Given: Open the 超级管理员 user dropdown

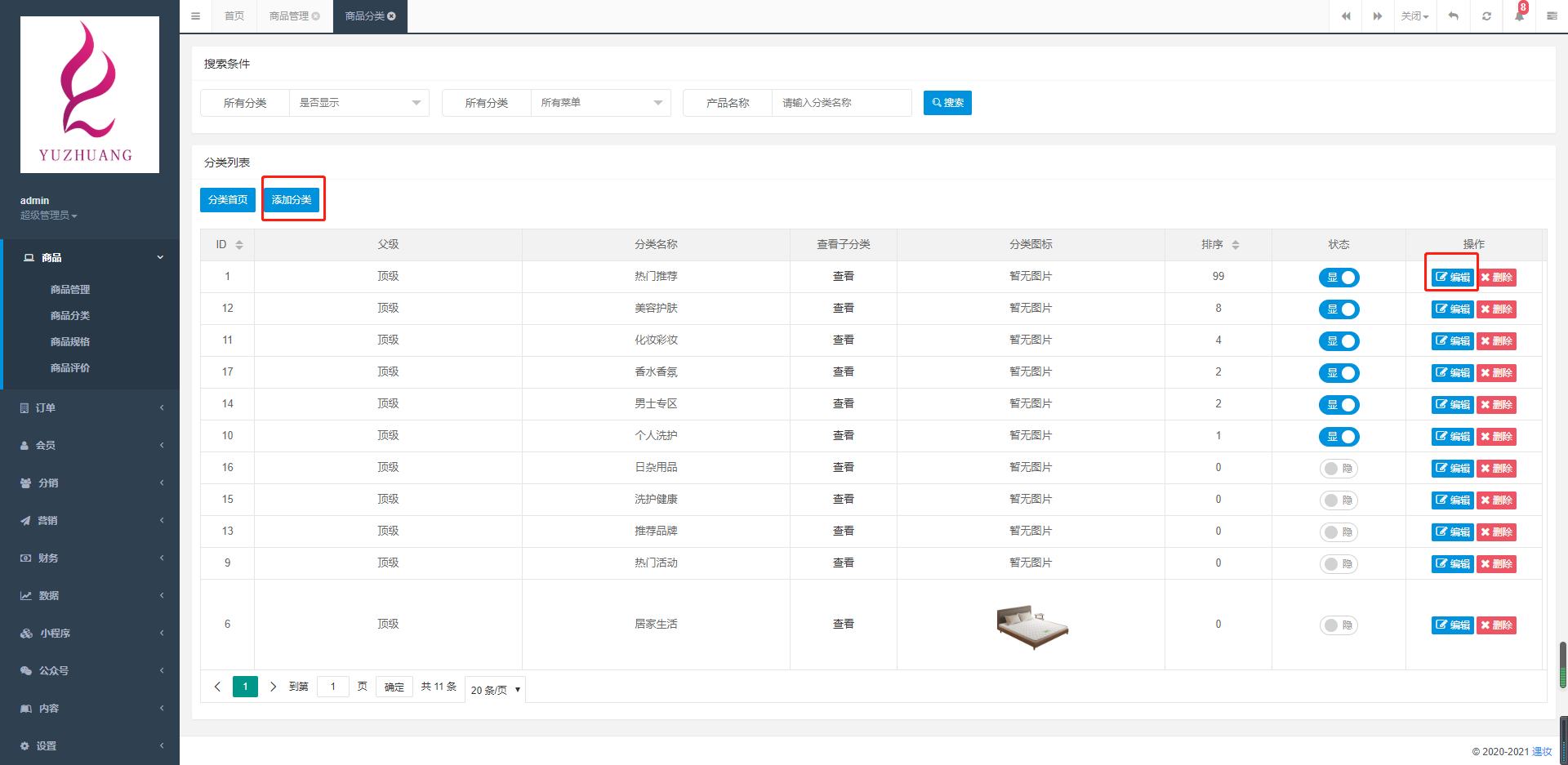Looking at the screenshot, I should (x=49, y=216).
